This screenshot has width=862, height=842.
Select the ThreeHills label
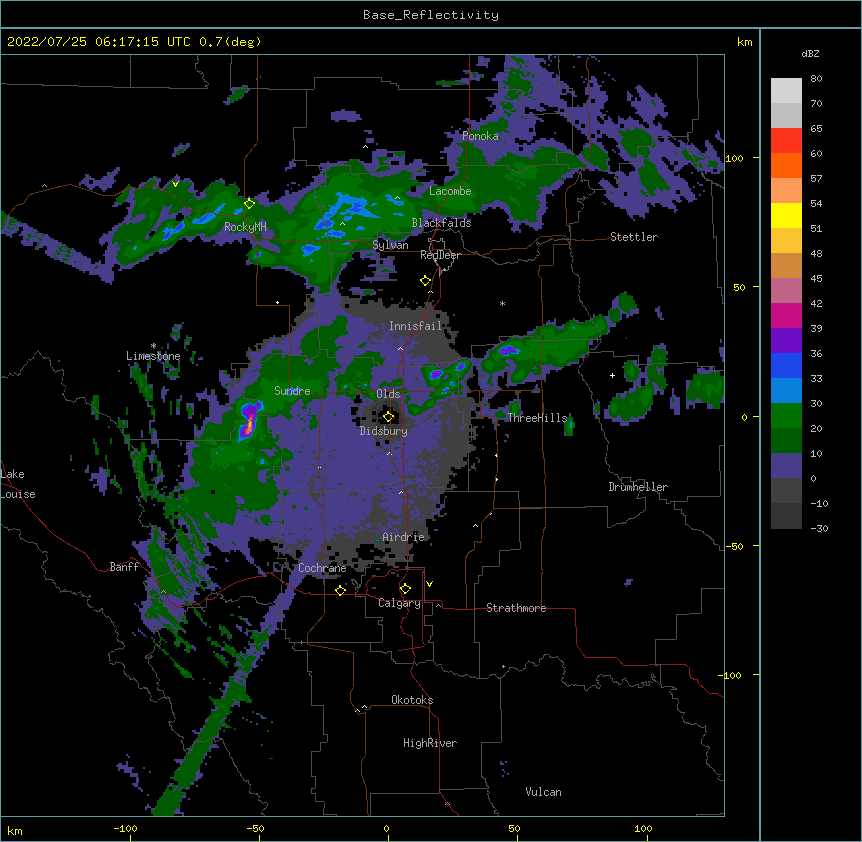click(537, 418)
